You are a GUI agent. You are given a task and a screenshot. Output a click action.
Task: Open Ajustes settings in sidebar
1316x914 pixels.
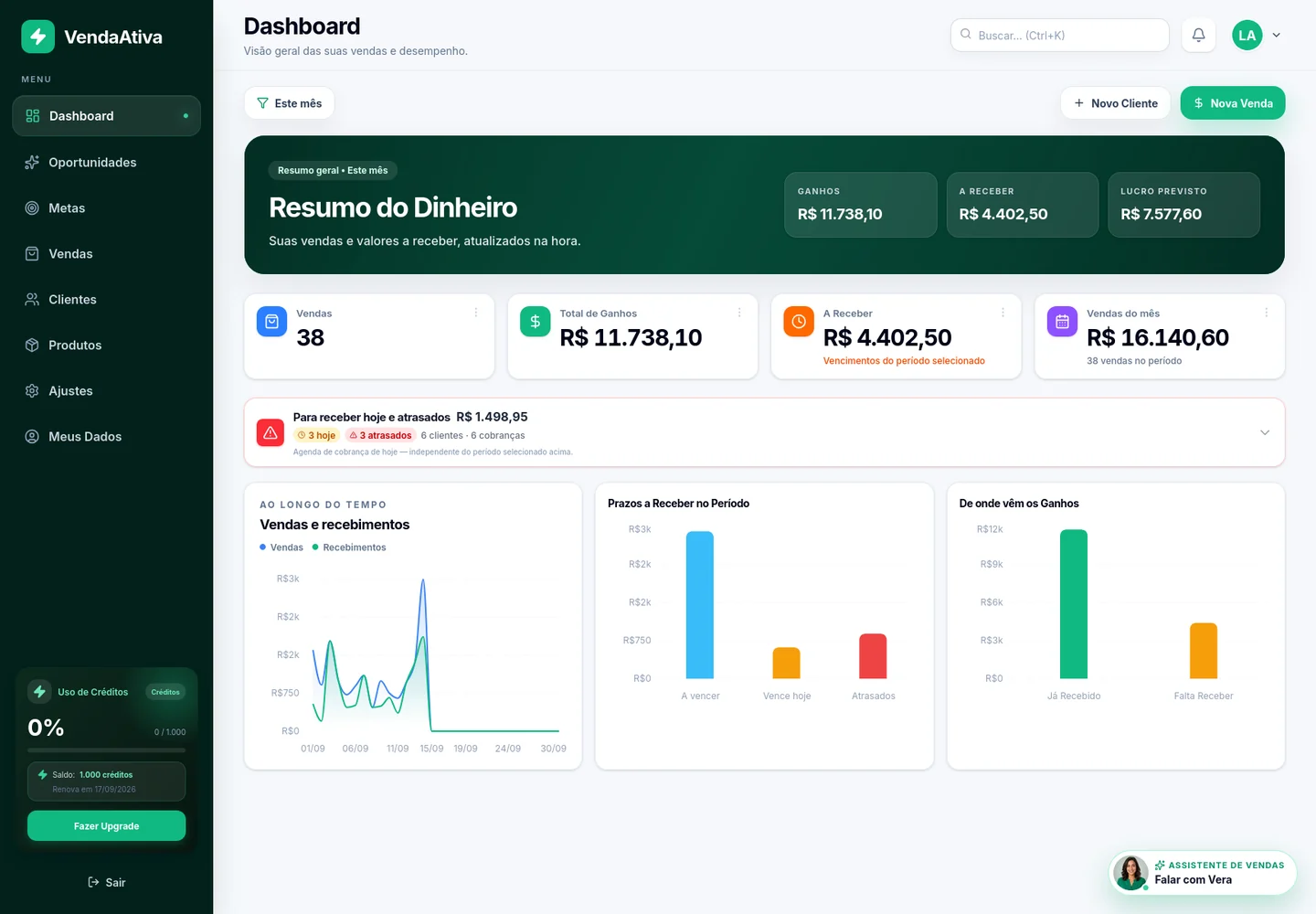tap(106, 391)
